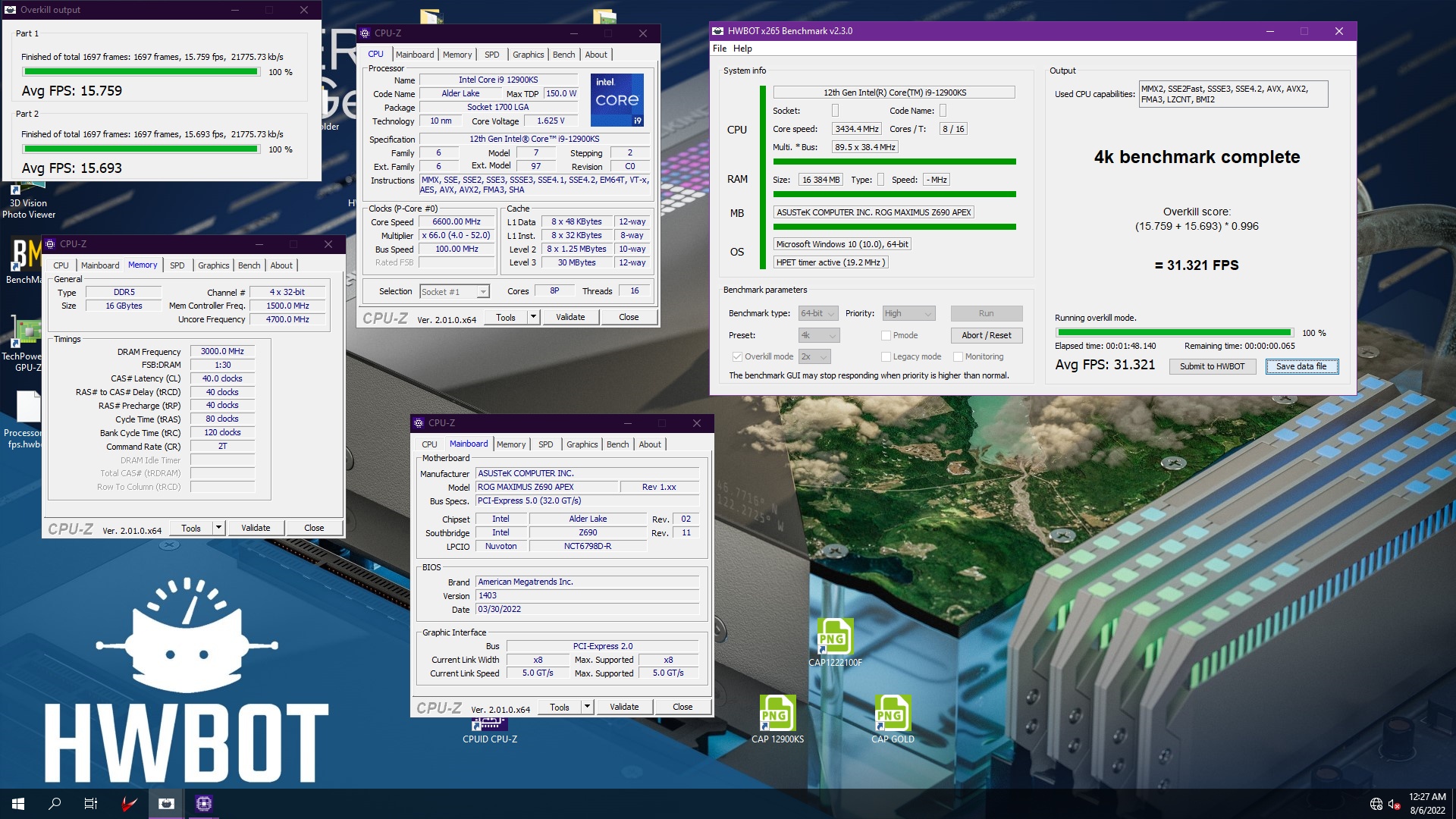Click the Core speed 3434.4 MHz field
Viewport: 1456px width, 819px height.
click(856, 129)
